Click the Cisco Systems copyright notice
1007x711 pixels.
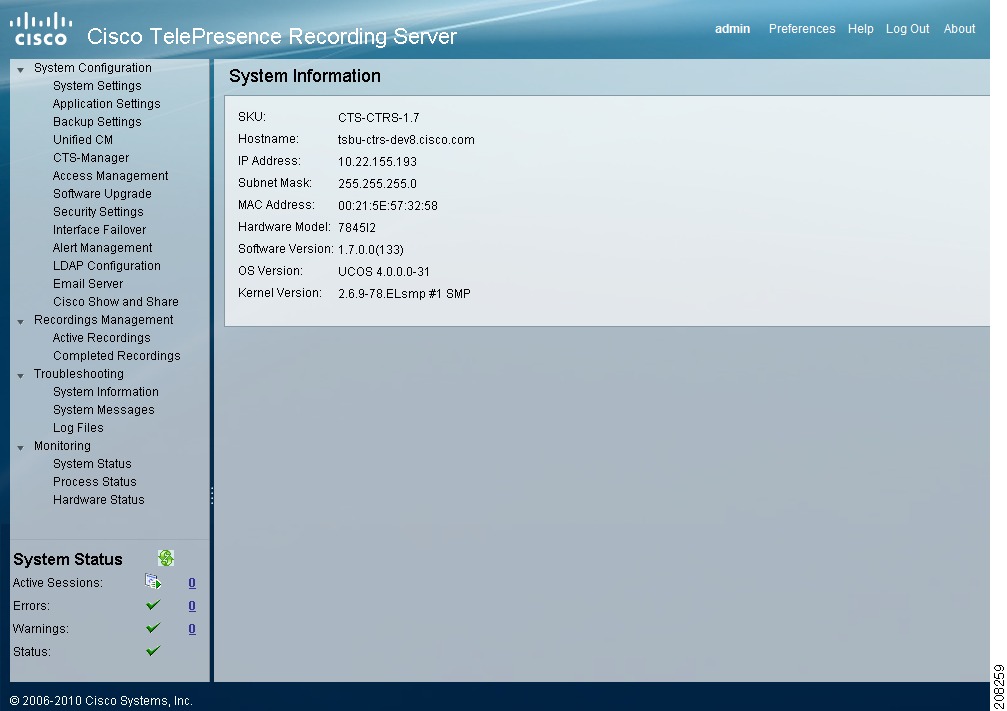click(x=101, y=701)
